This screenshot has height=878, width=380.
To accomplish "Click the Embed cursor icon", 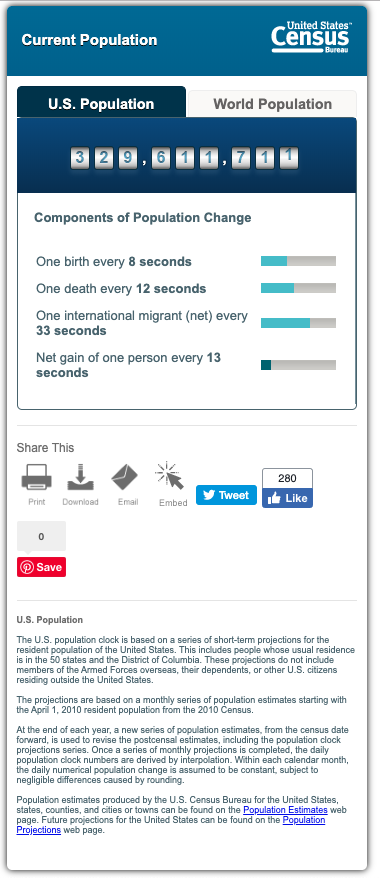I will click(x=170, y=477).
